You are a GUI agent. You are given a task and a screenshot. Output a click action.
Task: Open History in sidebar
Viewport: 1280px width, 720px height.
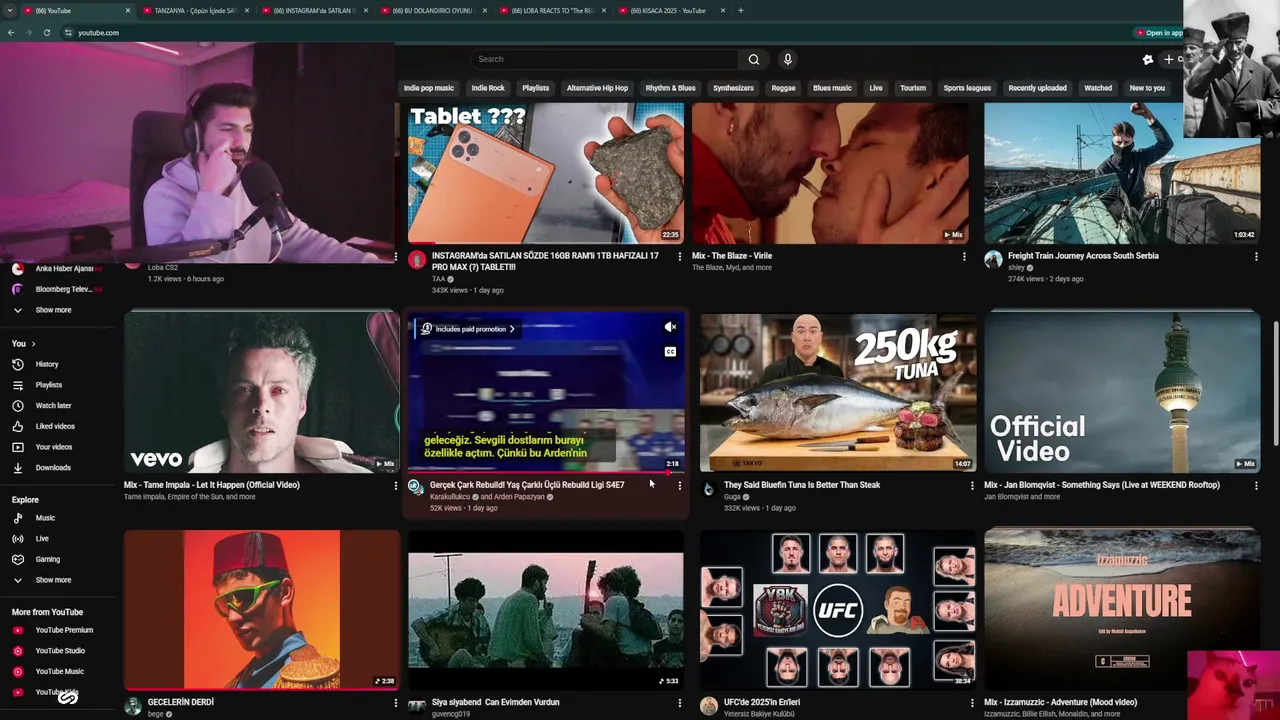[x=47, y=364]
